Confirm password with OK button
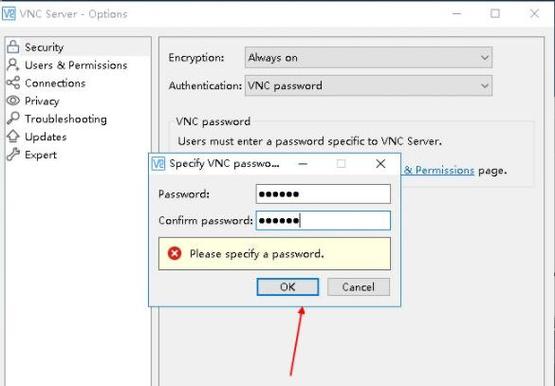 pyautogui.click(x=287, y=287)
